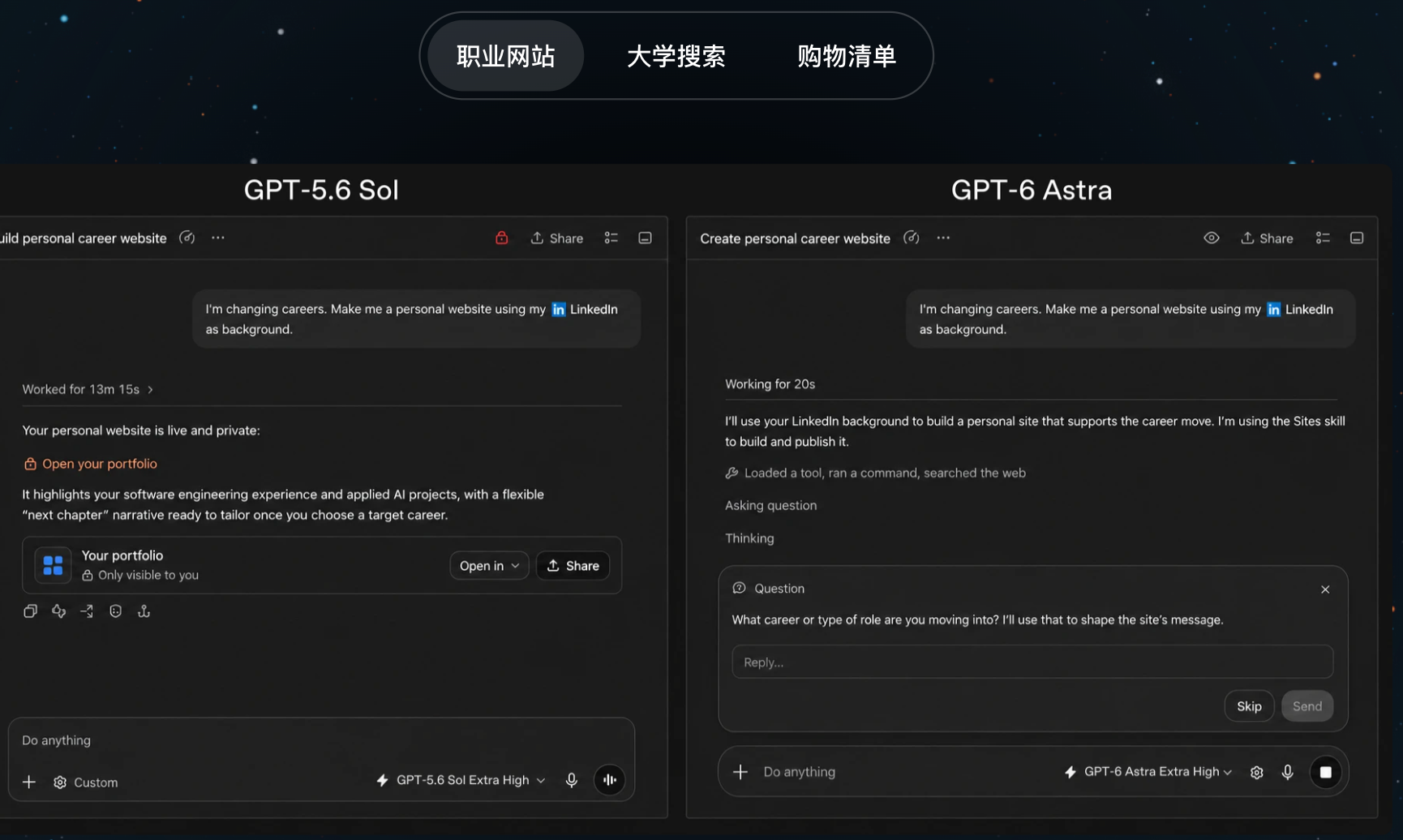Copy the GPT-5.6 Sol response
Screen dimensions: 1403x840
[31, 611]
